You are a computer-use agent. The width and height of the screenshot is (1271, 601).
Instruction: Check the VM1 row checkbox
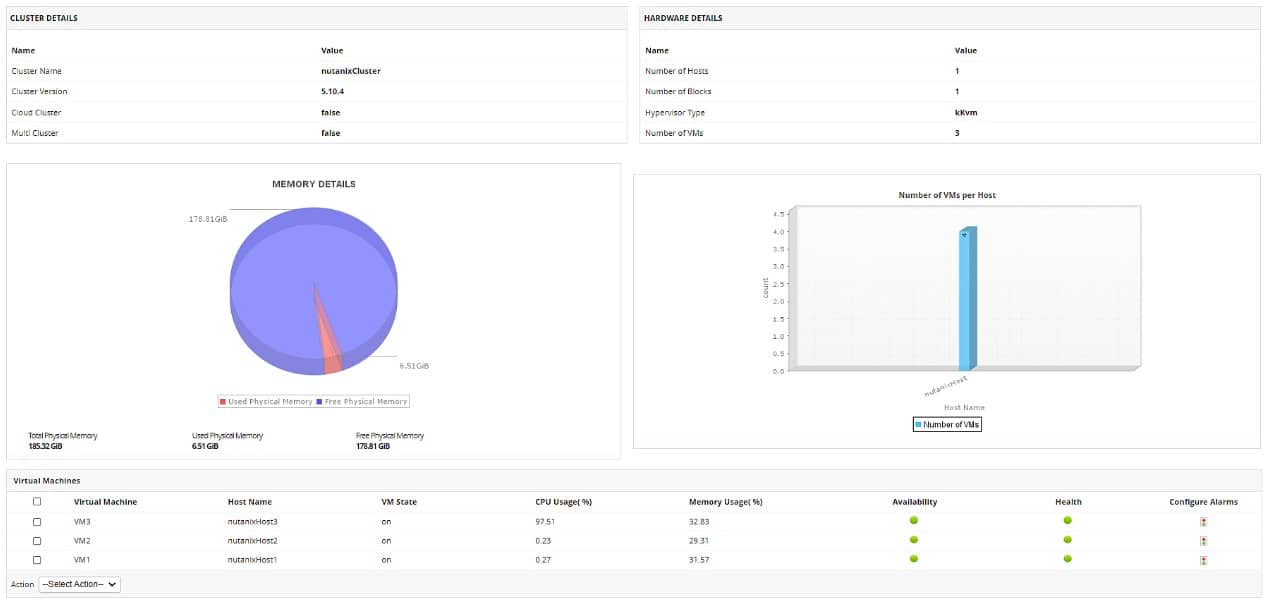click(x=37, y=560)
